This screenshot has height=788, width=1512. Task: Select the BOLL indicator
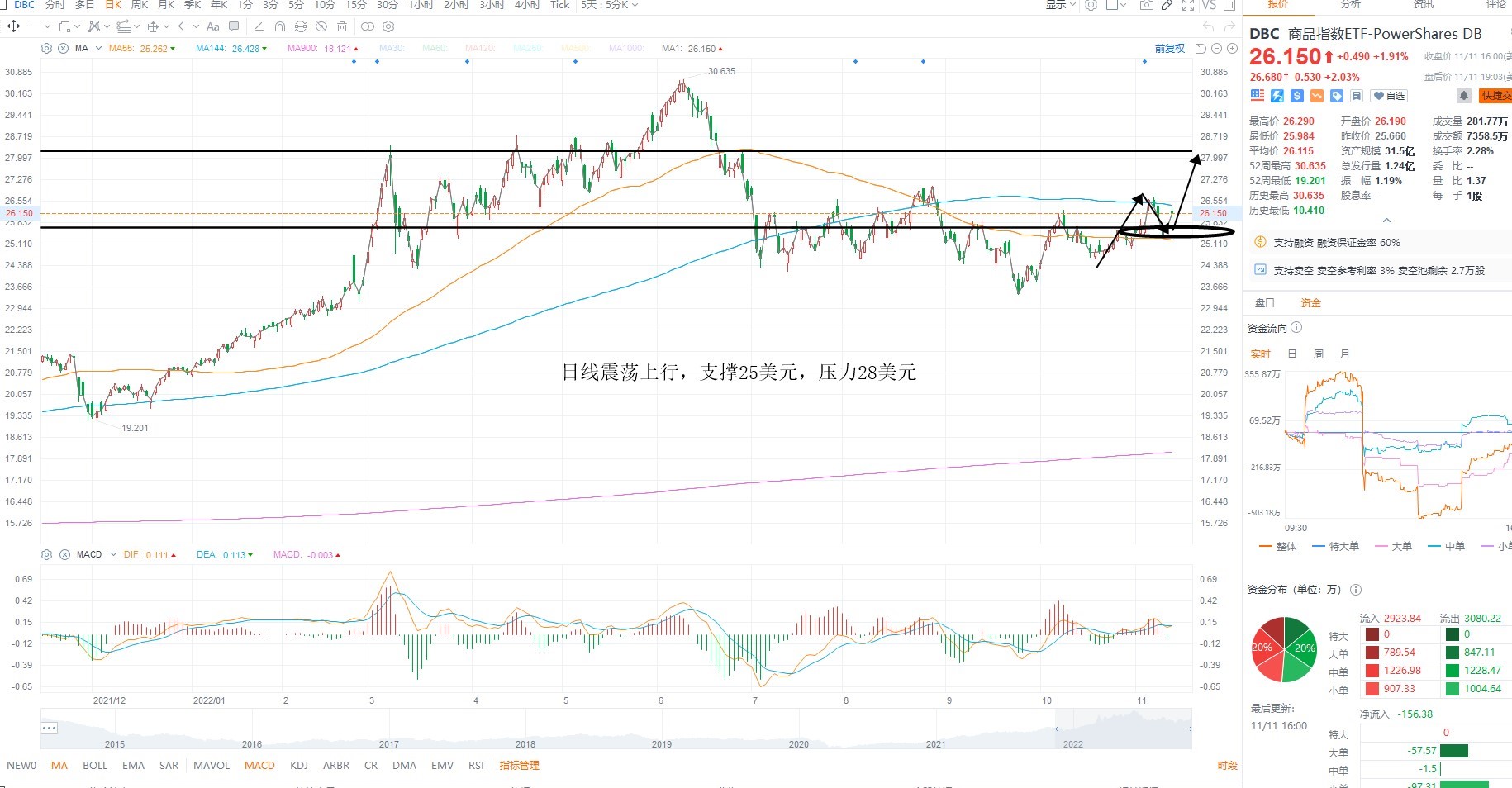[x=95, y=766]
